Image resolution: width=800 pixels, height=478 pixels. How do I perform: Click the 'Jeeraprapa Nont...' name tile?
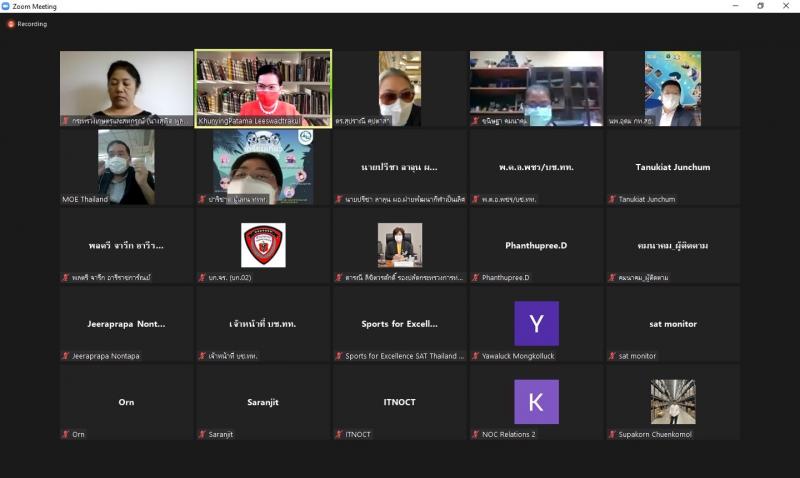click(x=127, y=323)
